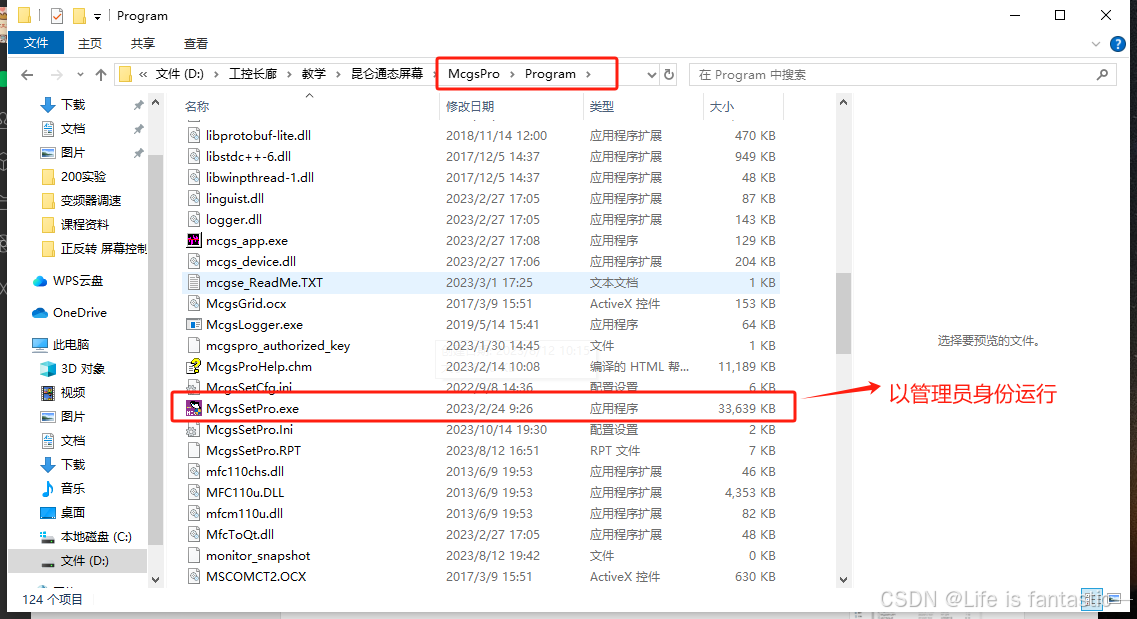Sort by the 大小 column header

click(x=721, y=107)
